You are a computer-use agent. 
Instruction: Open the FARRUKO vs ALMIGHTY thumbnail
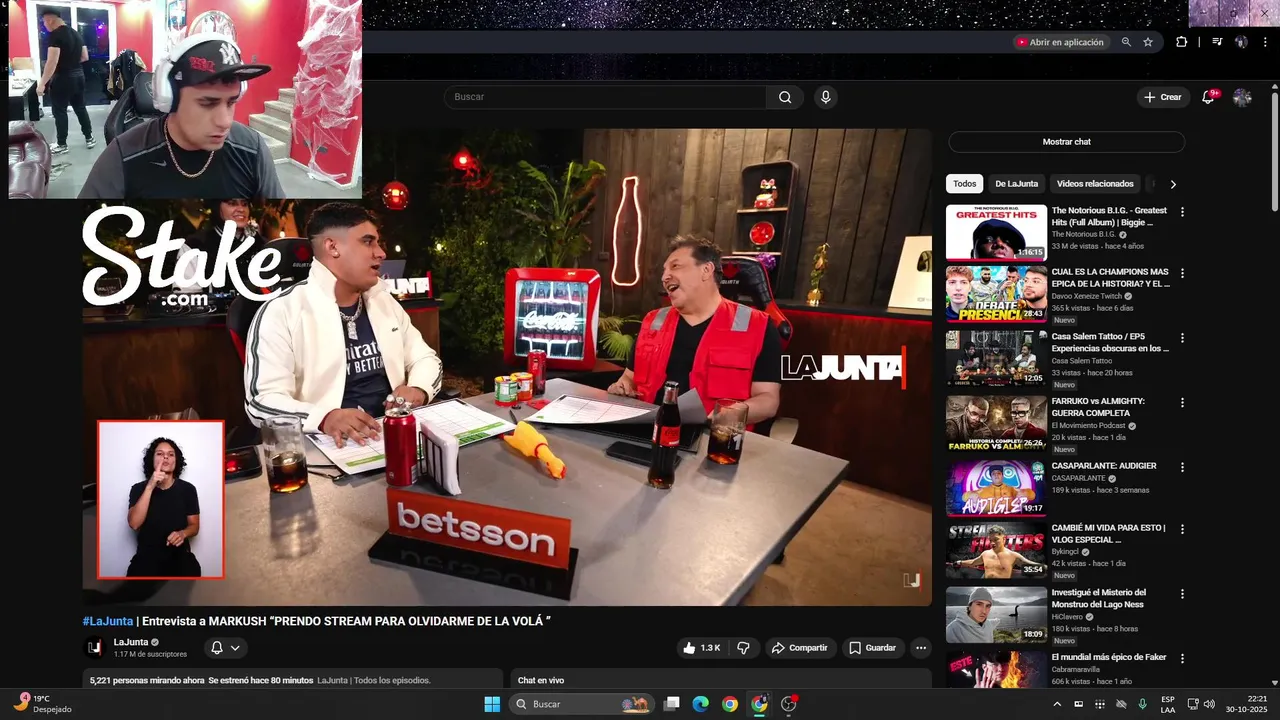996,423
